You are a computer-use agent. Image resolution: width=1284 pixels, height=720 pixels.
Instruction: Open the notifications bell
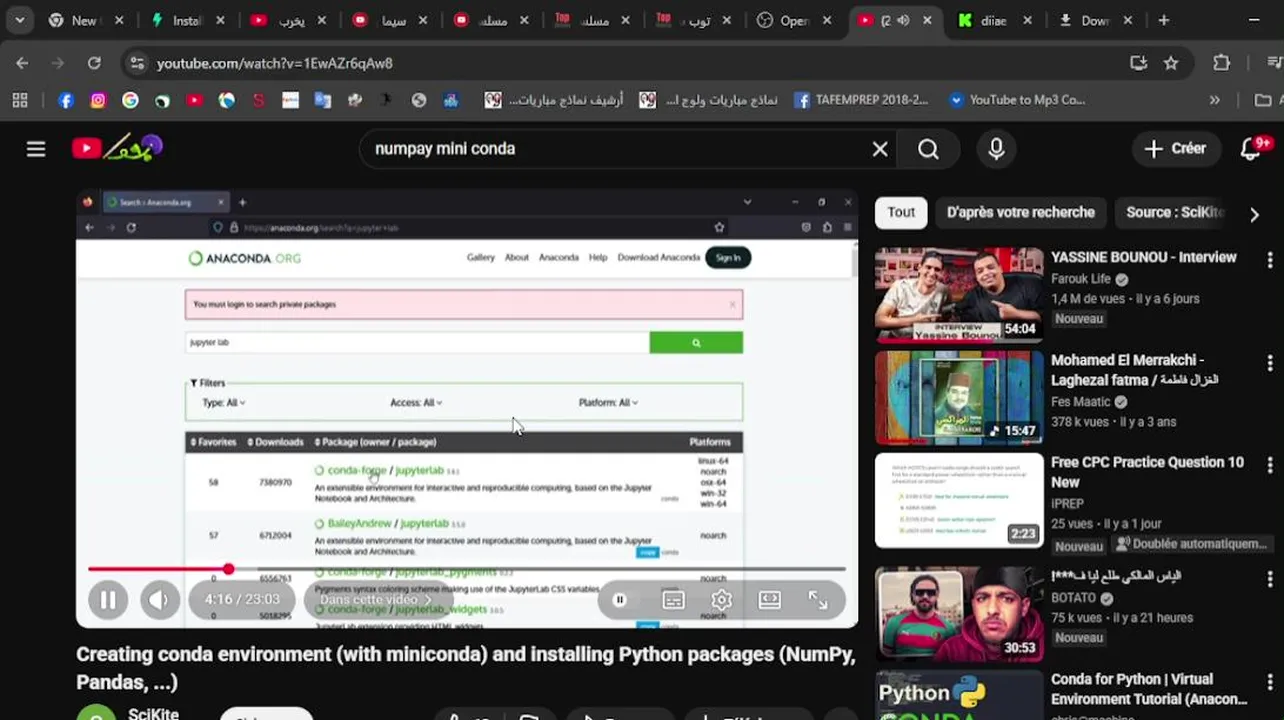click(1251, 149)
